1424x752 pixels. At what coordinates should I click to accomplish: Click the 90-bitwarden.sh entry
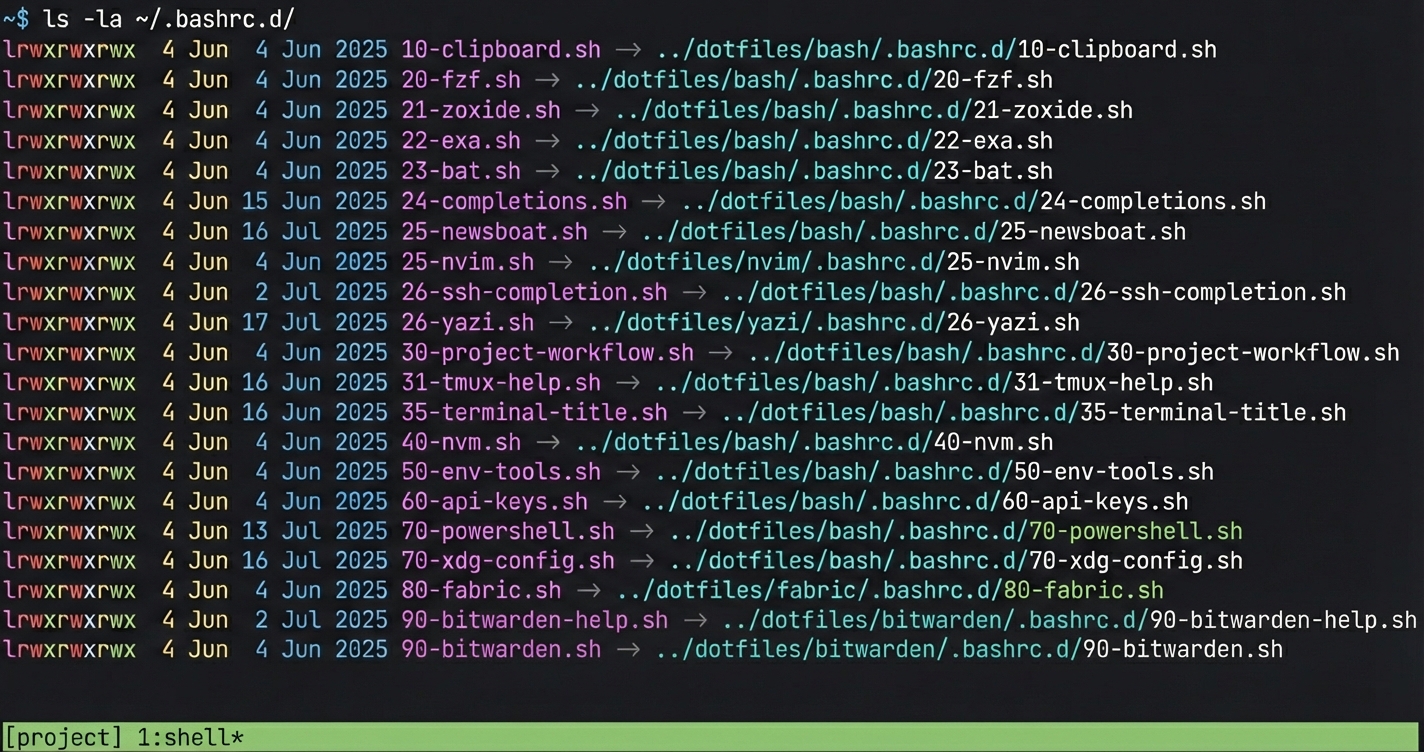coord(498,648)
